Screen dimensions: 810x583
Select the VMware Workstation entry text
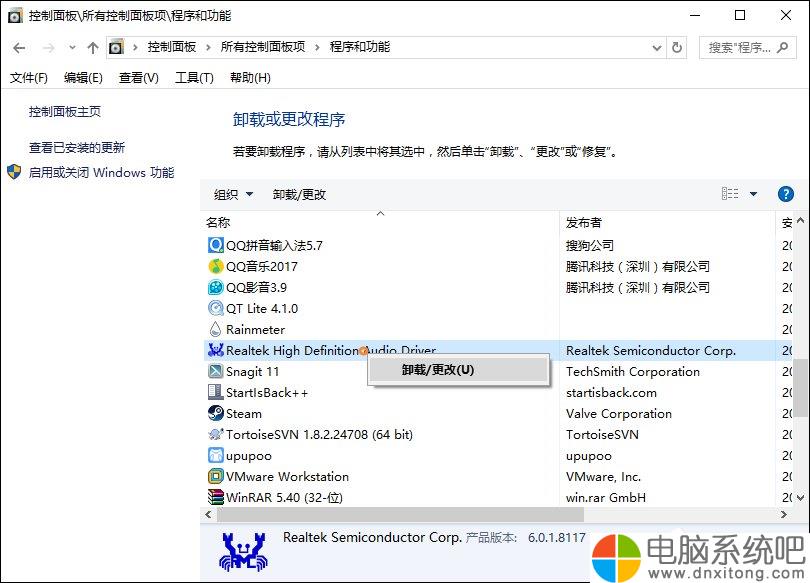pos(287,477)
